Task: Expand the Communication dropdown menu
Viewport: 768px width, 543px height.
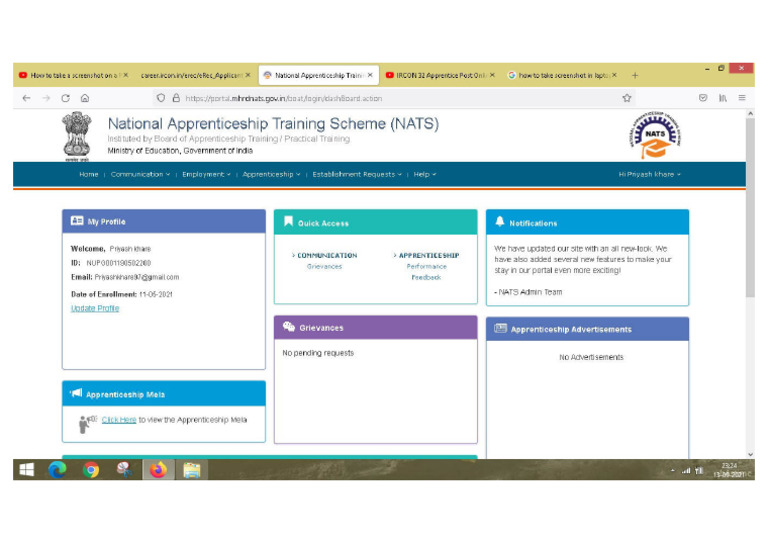Action: pyautogui.click(x=140, y=174)
